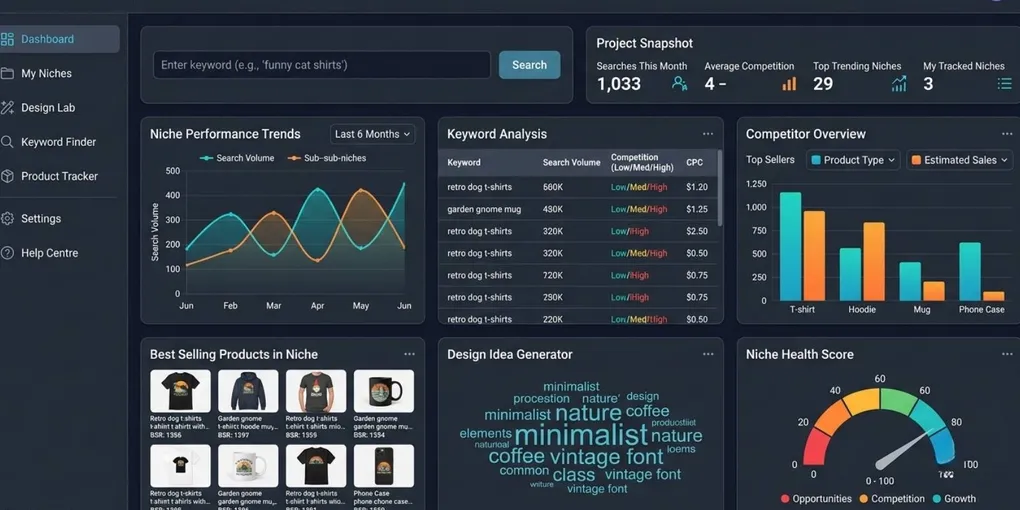
Task: Select the garden gnome mug keyword row
Action: tap(578, 209)
